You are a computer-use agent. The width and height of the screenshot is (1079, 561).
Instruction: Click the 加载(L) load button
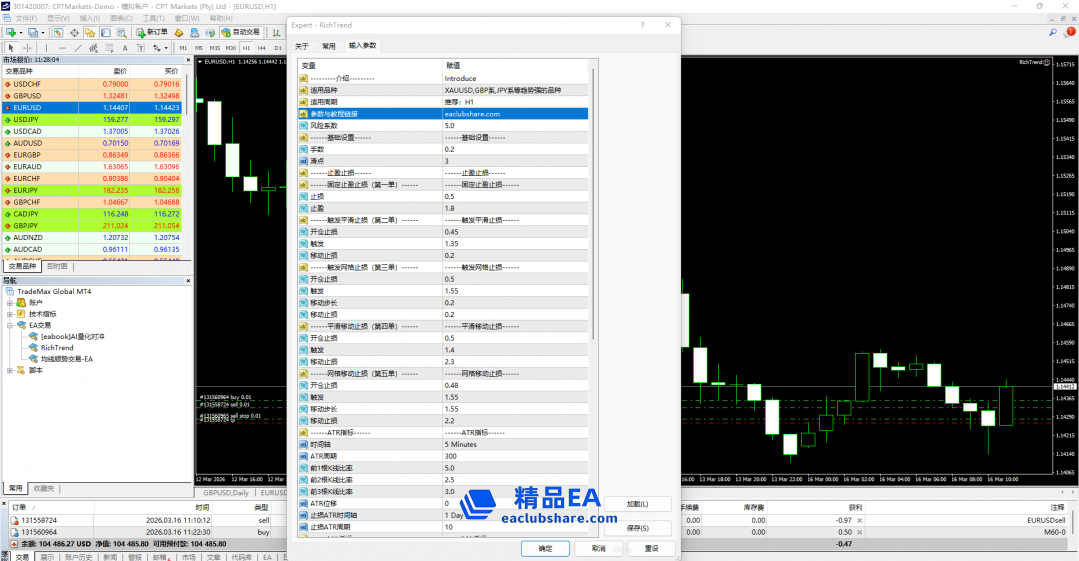click(637, 504)
